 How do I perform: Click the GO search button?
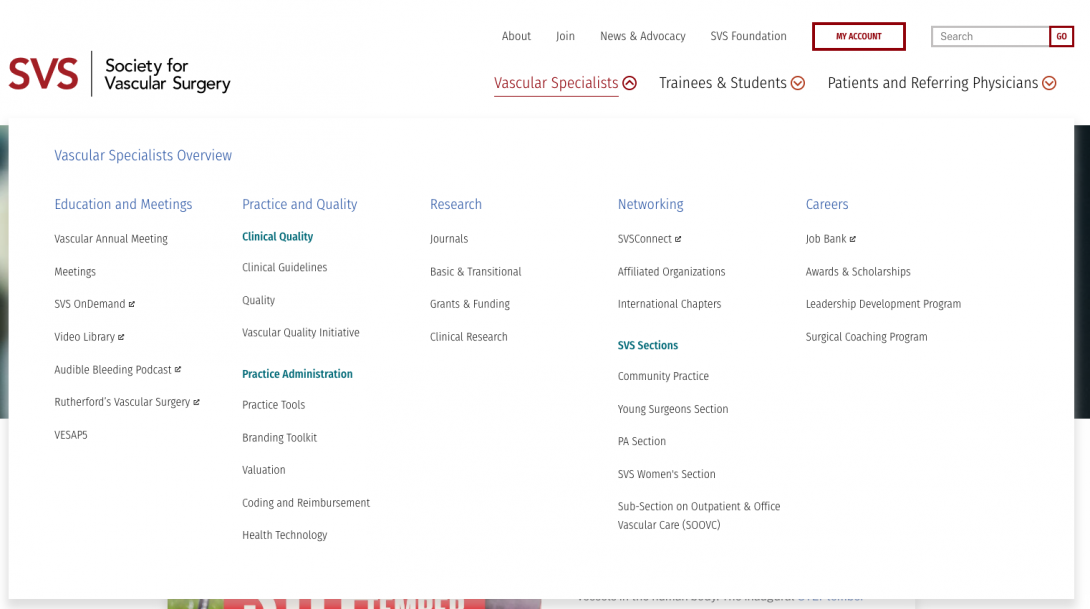point(1061,36)
